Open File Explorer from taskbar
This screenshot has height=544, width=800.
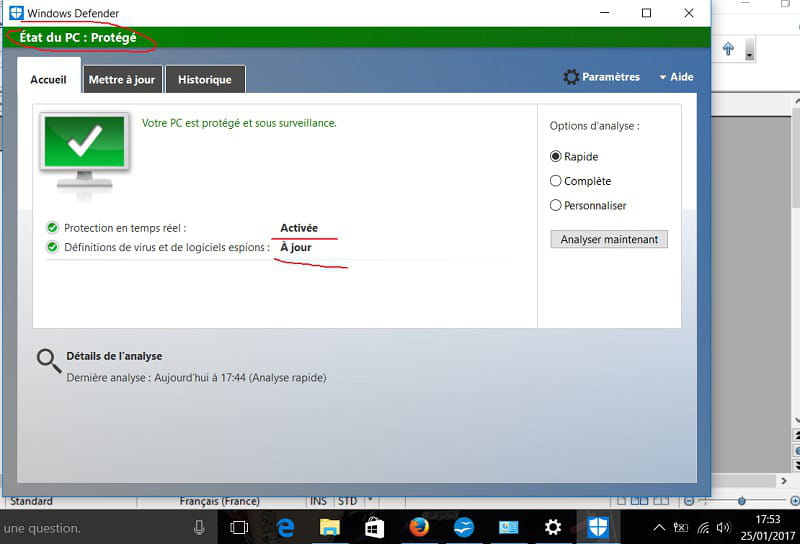click(x=330, y=527)
